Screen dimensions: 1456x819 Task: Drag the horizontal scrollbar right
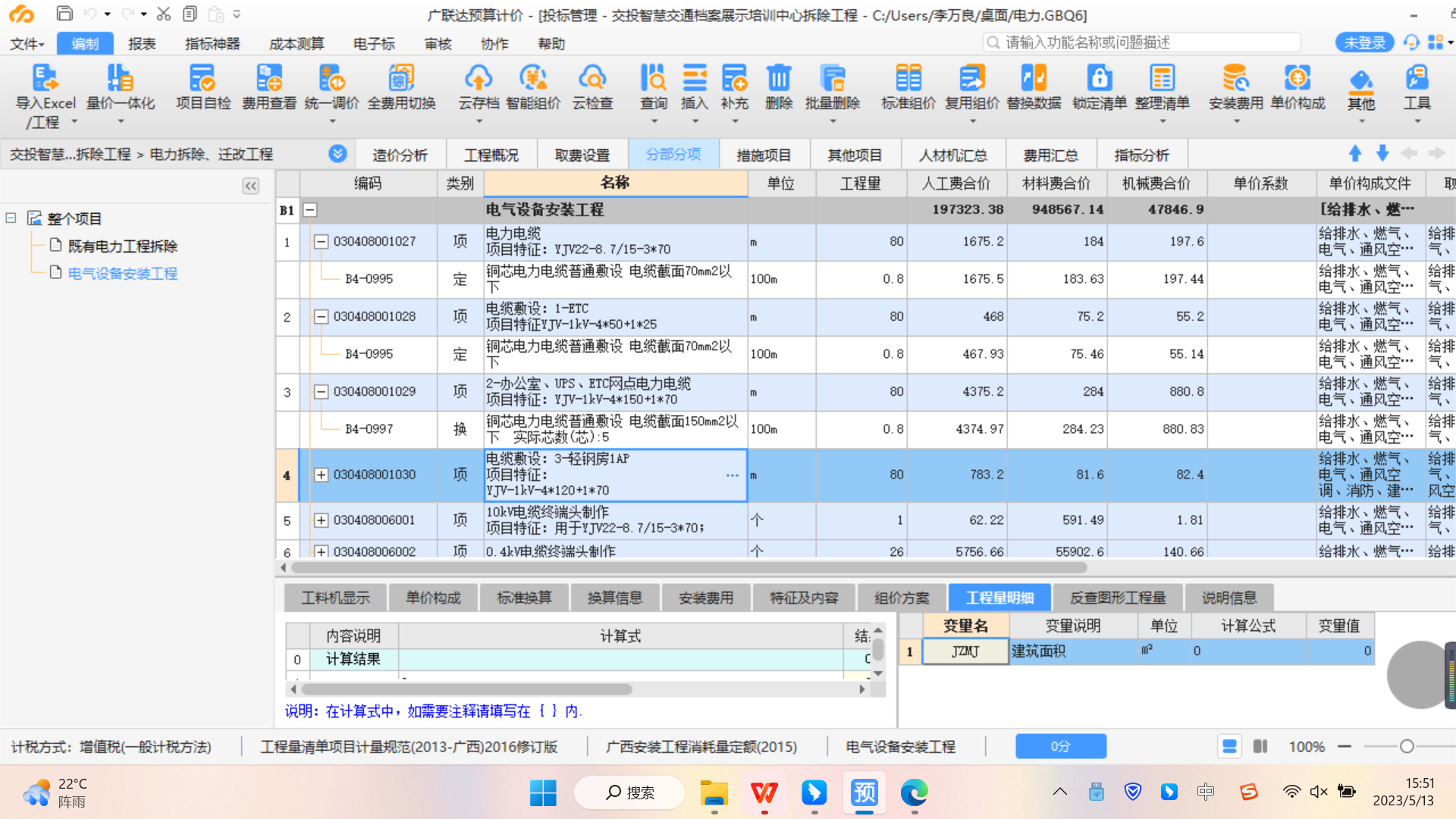[x=1444, y=569]
